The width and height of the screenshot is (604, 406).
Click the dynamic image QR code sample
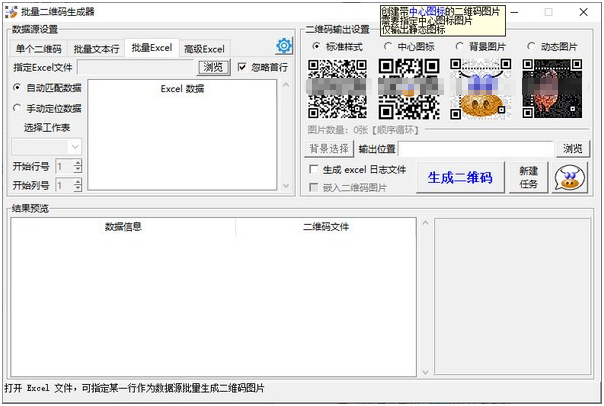(x=552, y=89)
